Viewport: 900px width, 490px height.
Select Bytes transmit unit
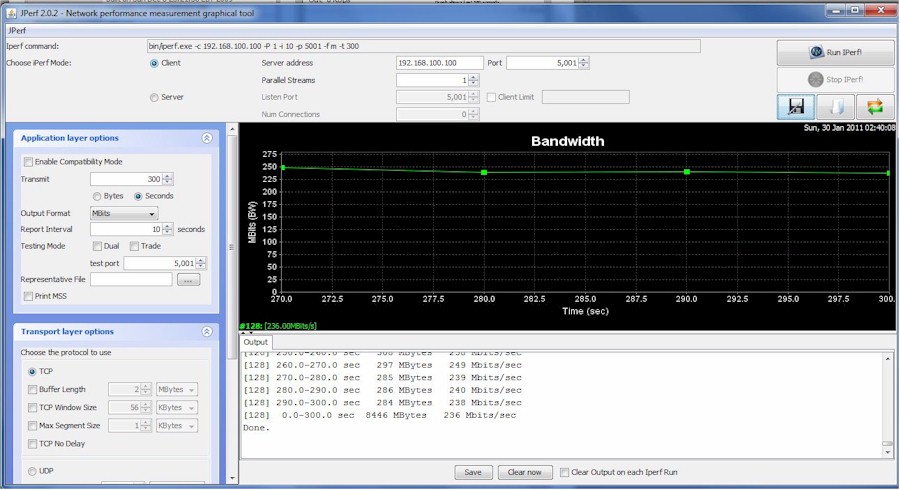(x=97, y=196)
